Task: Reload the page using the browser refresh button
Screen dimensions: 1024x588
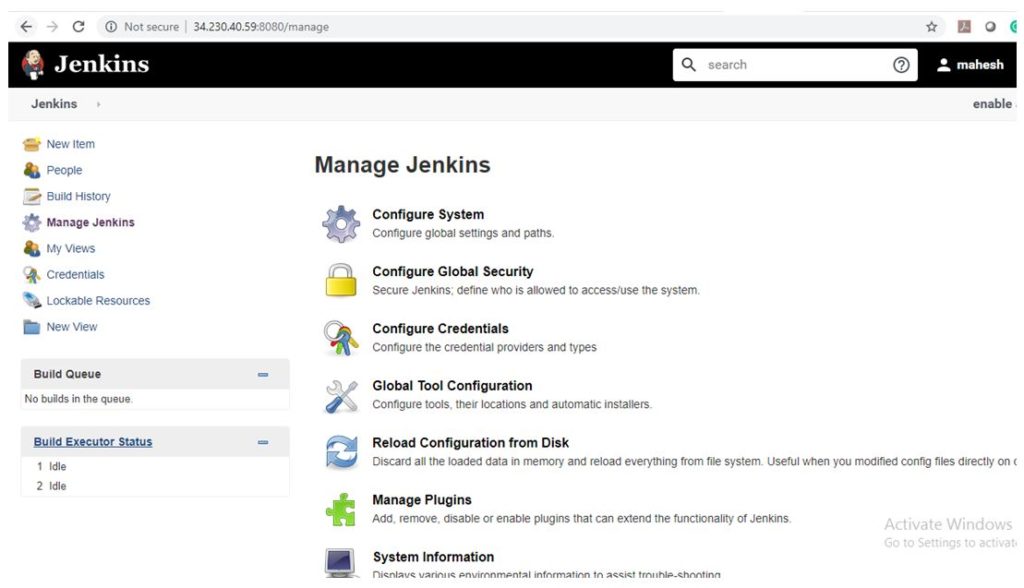Action: click(x=78, y=27)
